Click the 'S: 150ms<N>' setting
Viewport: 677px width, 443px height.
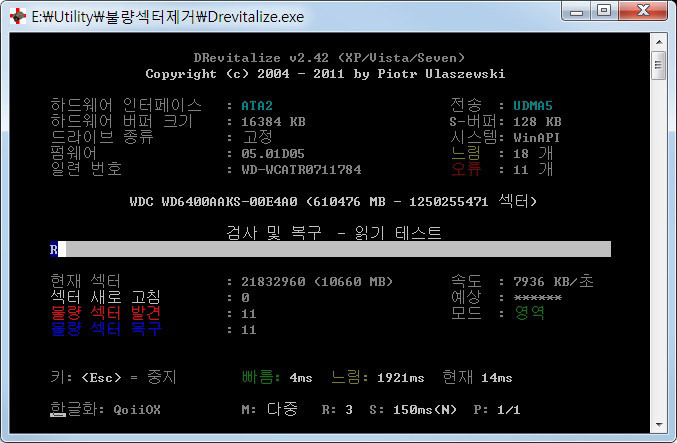tap(413, 409)
